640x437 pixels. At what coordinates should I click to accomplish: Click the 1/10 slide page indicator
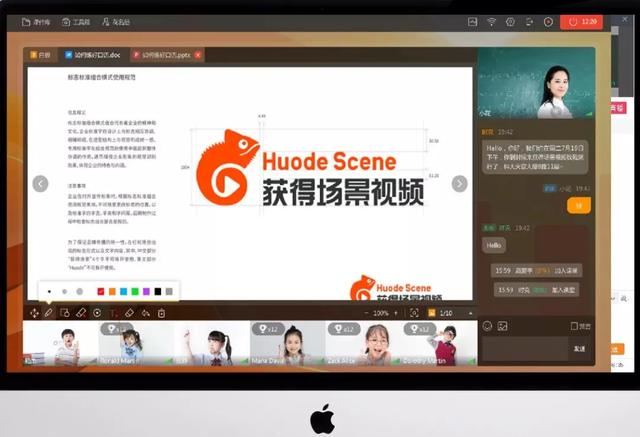point(446,313)
